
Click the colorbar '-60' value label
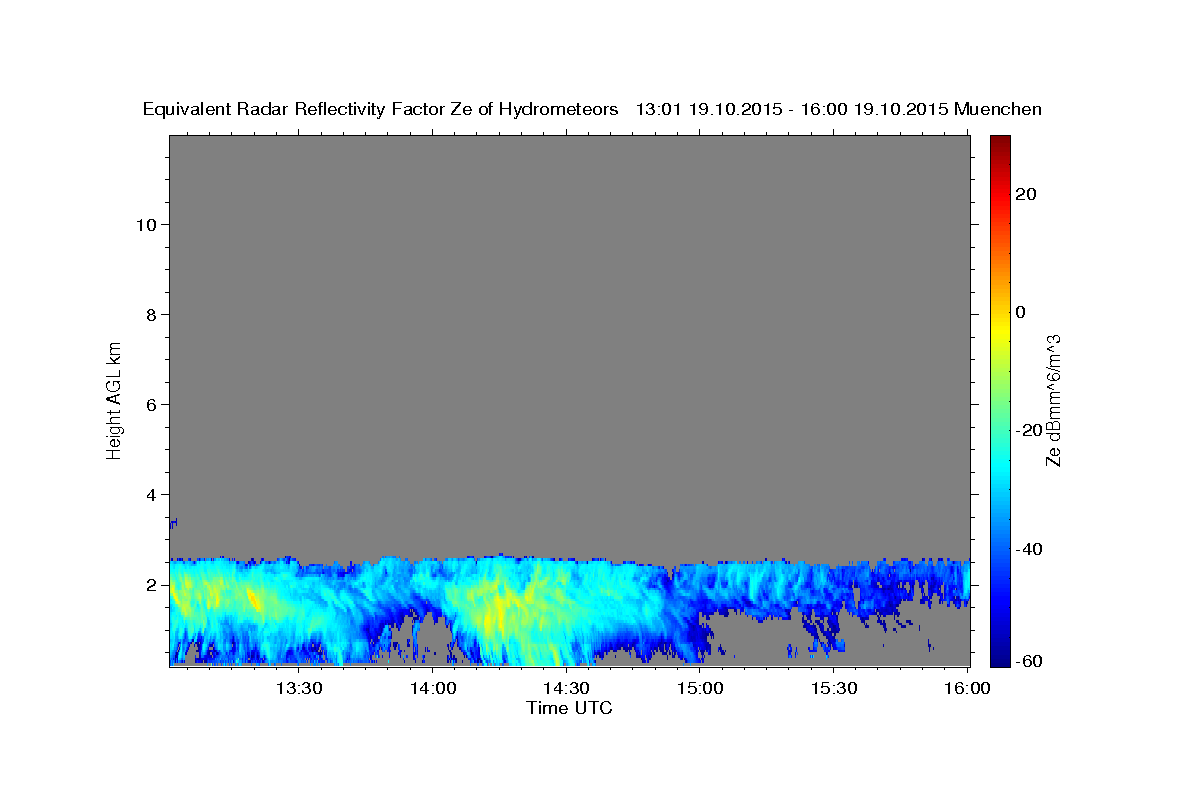tap(1029, 660)
